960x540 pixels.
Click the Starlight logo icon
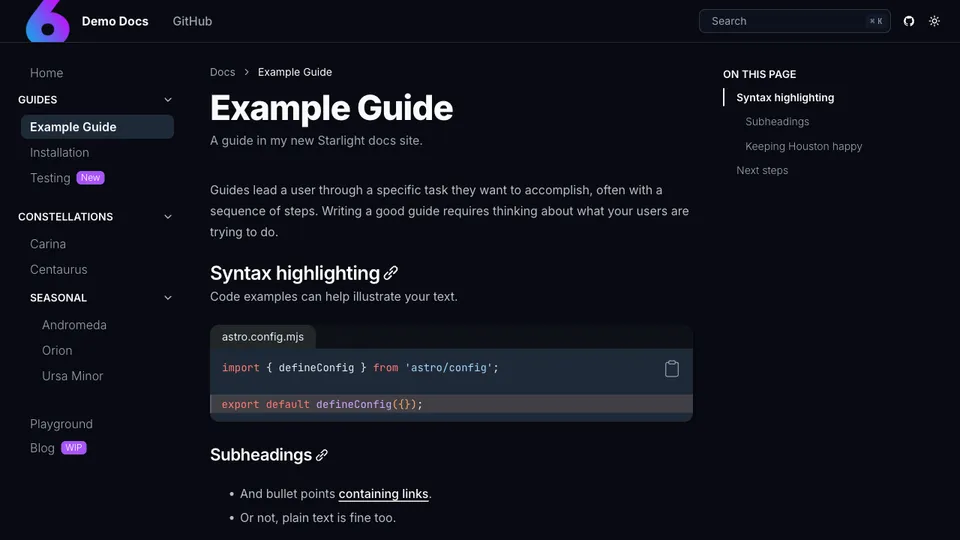click(x=48, y=21)
